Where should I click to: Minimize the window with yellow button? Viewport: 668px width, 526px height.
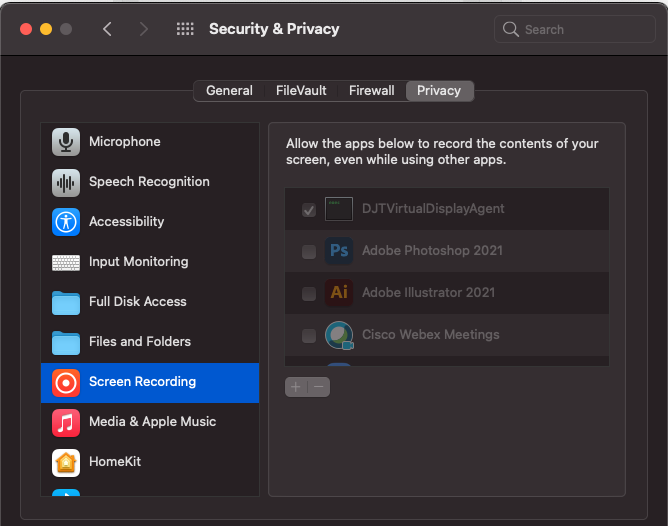(46, 29)
